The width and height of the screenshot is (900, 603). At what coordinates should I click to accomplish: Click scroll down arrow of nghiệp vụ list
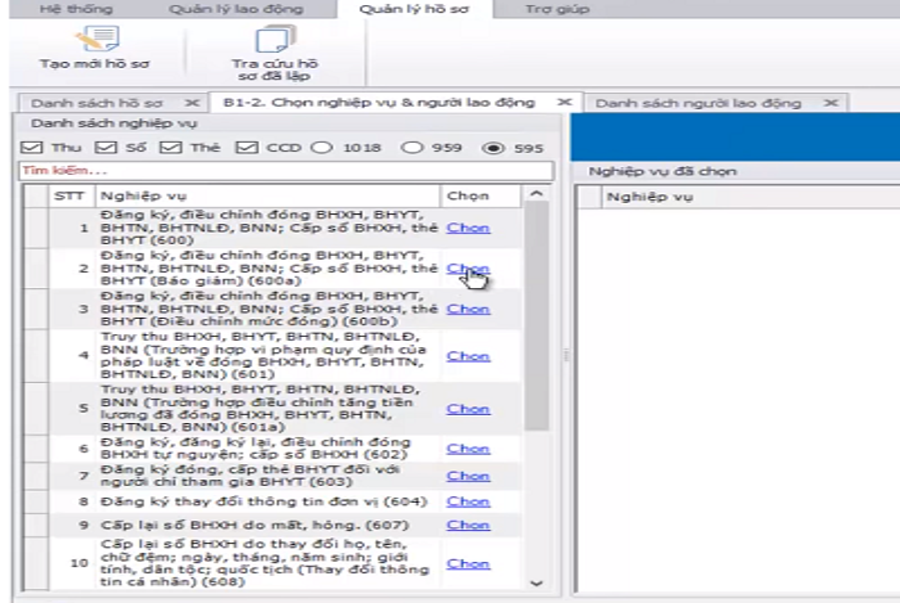(537, 582)
